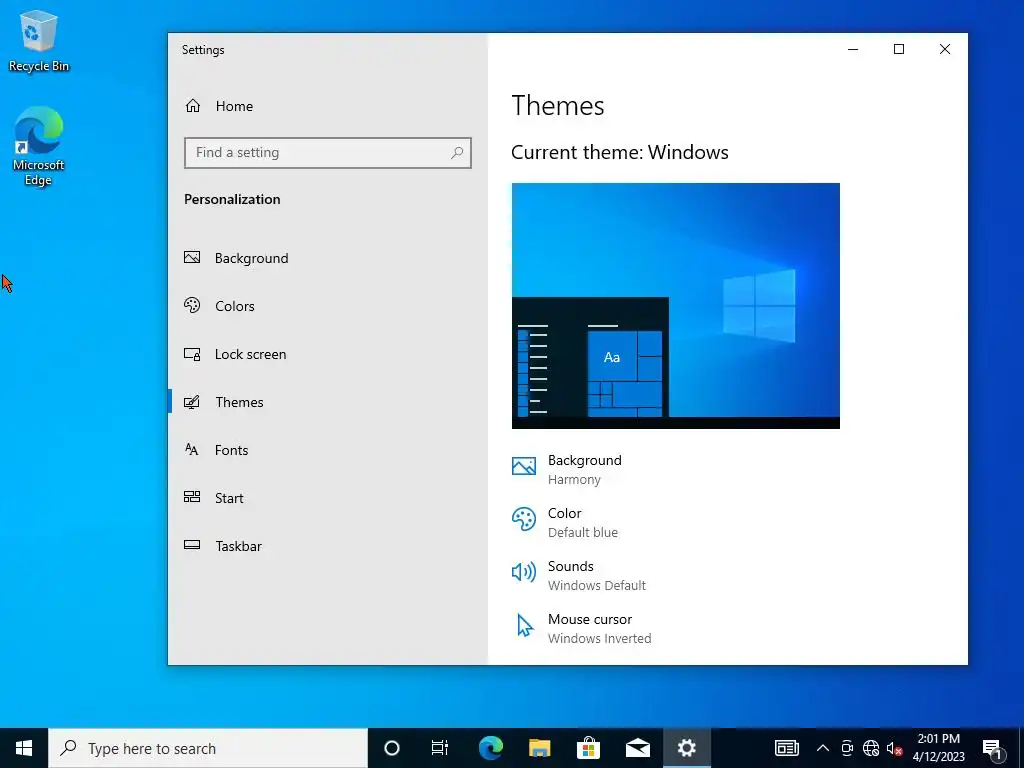Viewport: 1024px width, 768px height.
Task: Open Microsoft Store from the taskbar
Action: (588, 748)
